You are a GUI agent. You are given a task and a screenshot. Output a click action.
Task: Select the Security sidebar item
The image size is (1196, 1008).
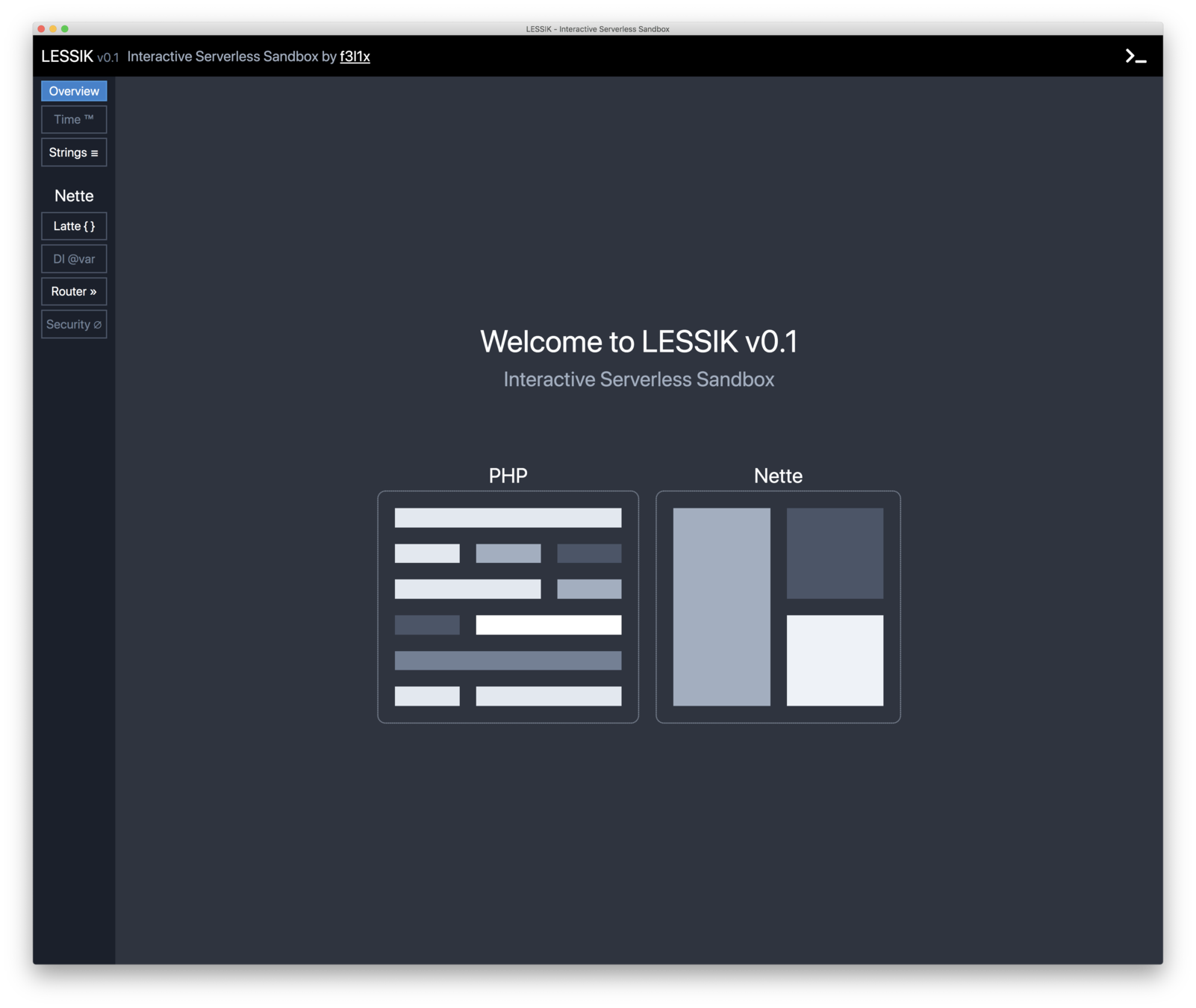click(x=74, y=324)
